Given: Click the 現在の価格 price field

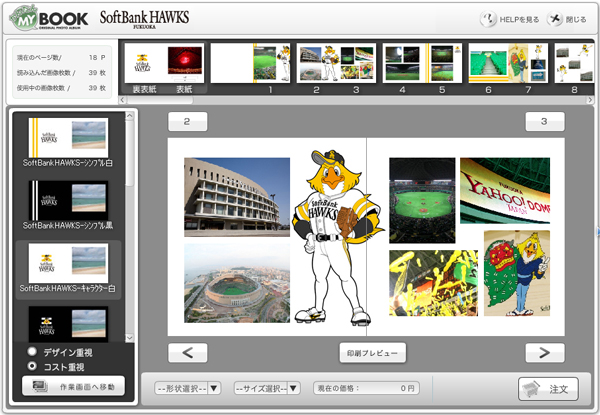Looking at the screenshot, I should click(x=366, y=388).
